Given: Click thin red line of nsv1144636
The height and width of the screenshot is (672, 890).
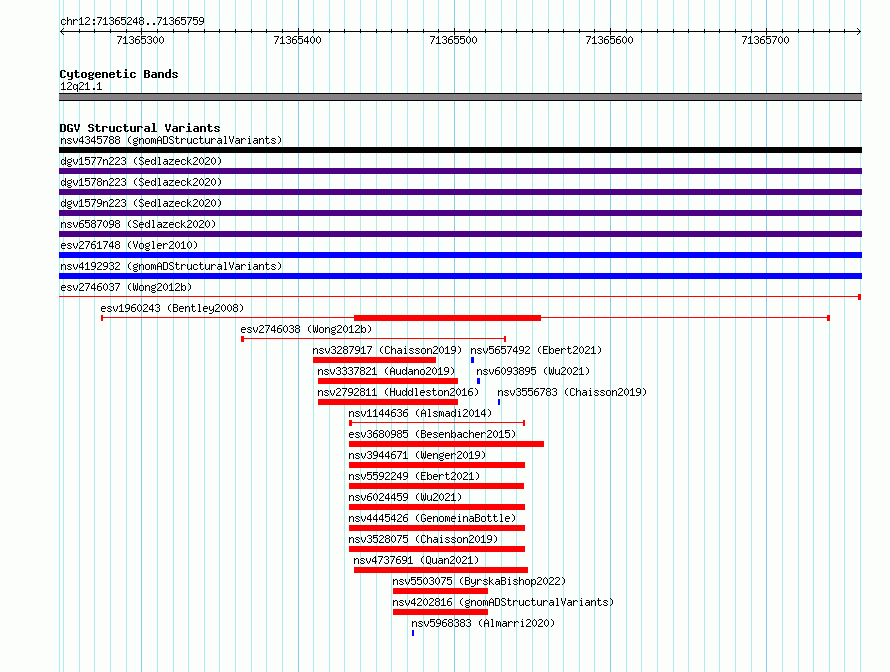Looking at the screenshot, I should (x=437, y=423).
